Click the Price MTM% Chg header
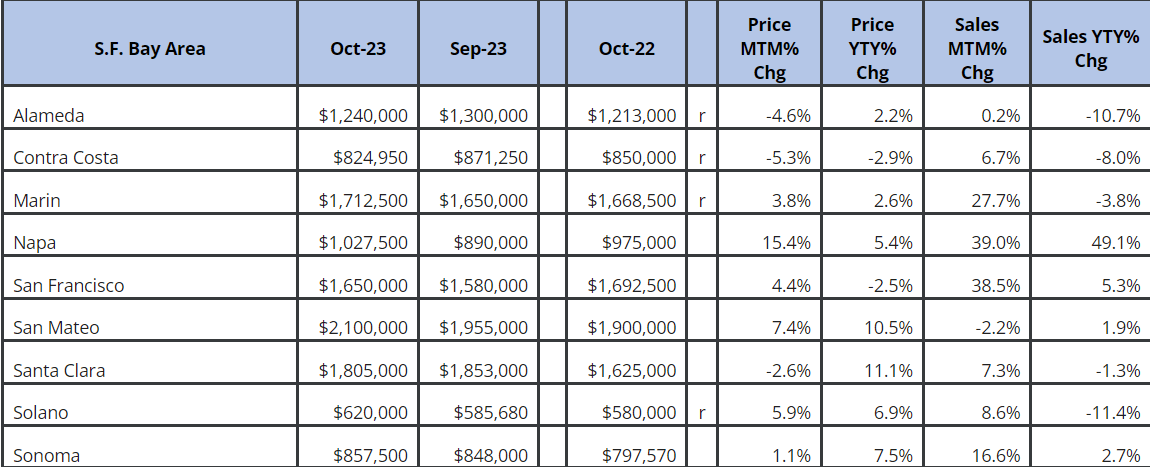Image resolution: width=1150 pixels, height=467 pixels. pos(769,48)
